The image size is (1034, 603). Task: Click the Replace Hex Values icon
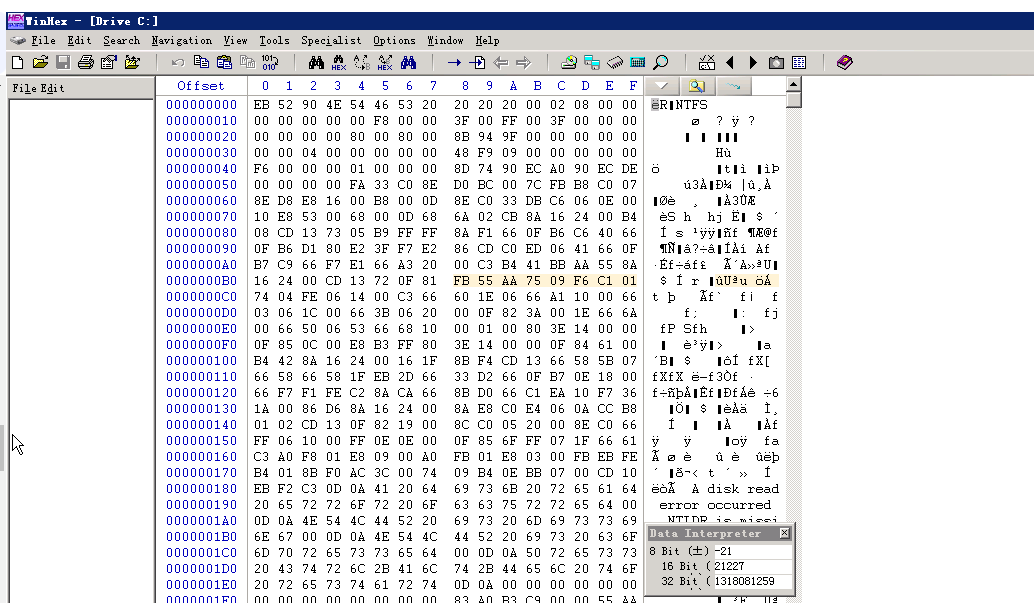pyautogui.click(x=385, y=63)
